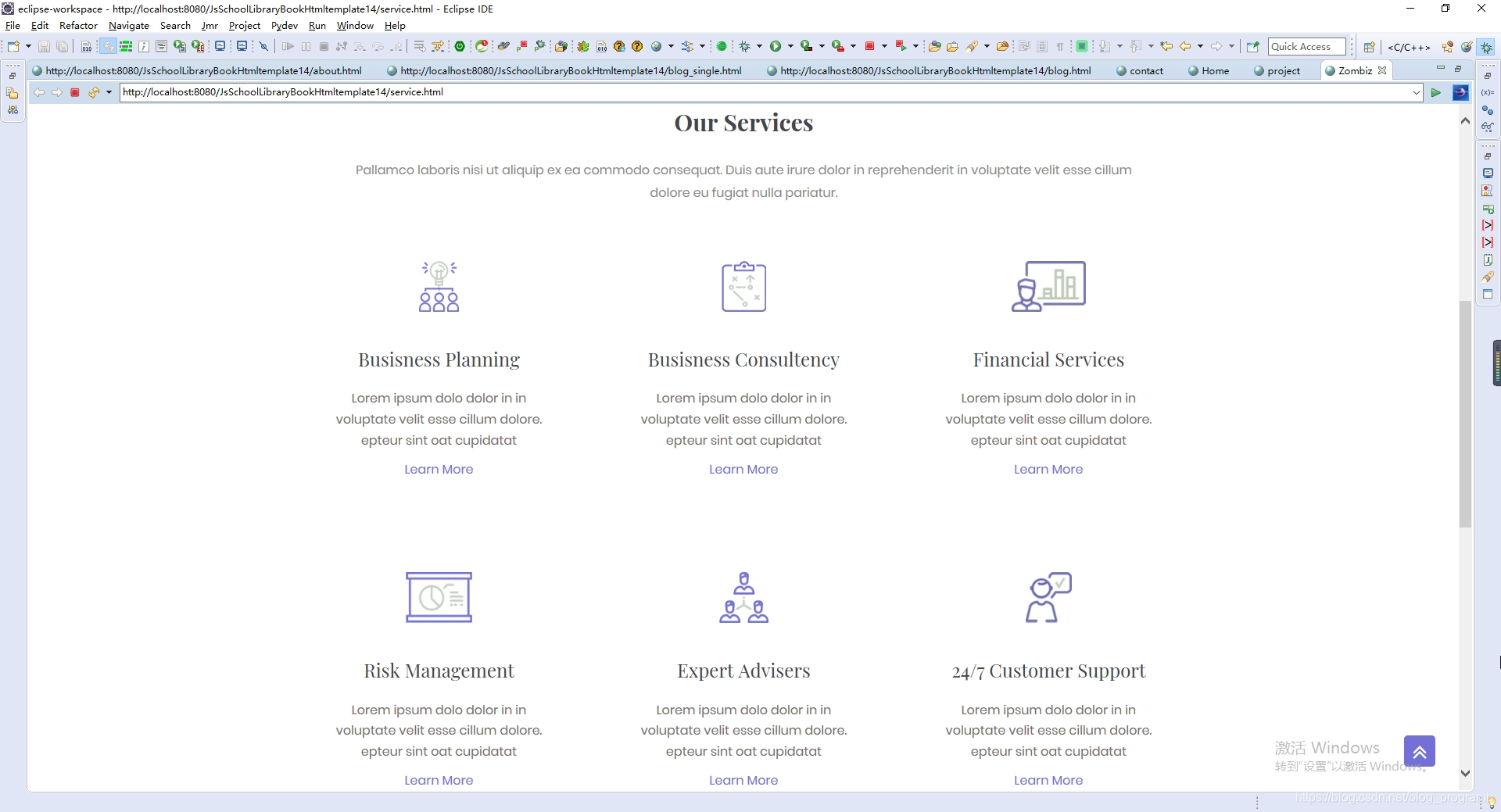This screenshot has height=812, width=1501.
Task: Click the Quick Access search field
Action: click(x=1307, y=46)
